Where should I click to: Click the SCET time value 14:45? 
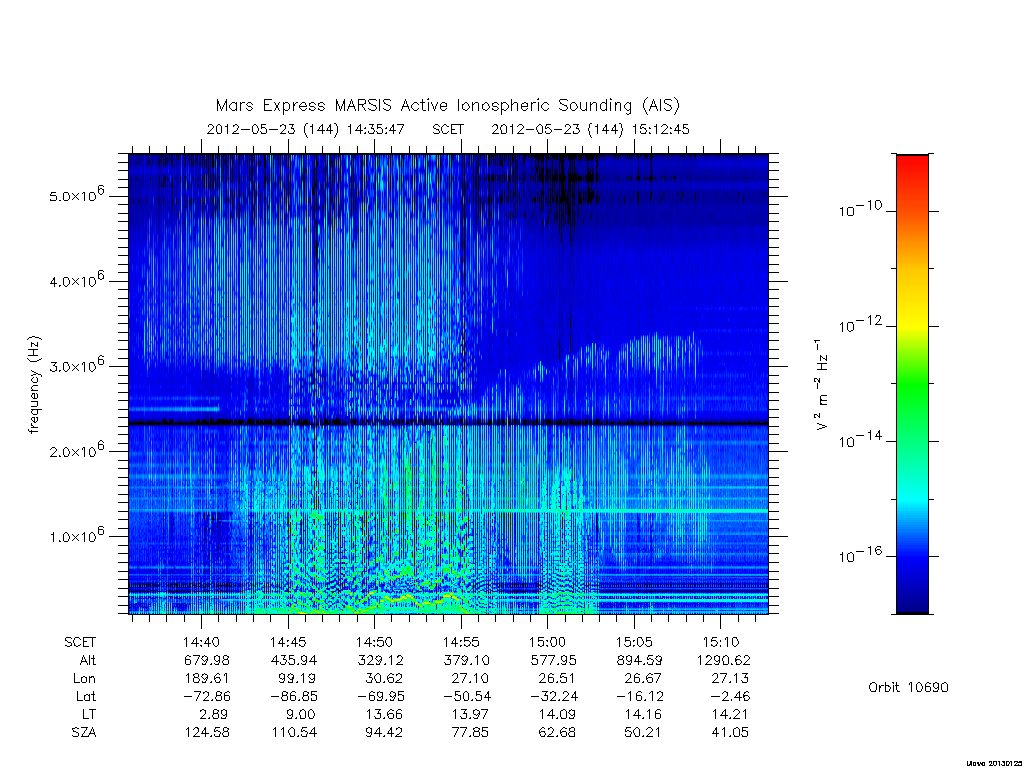coord(288,642)
